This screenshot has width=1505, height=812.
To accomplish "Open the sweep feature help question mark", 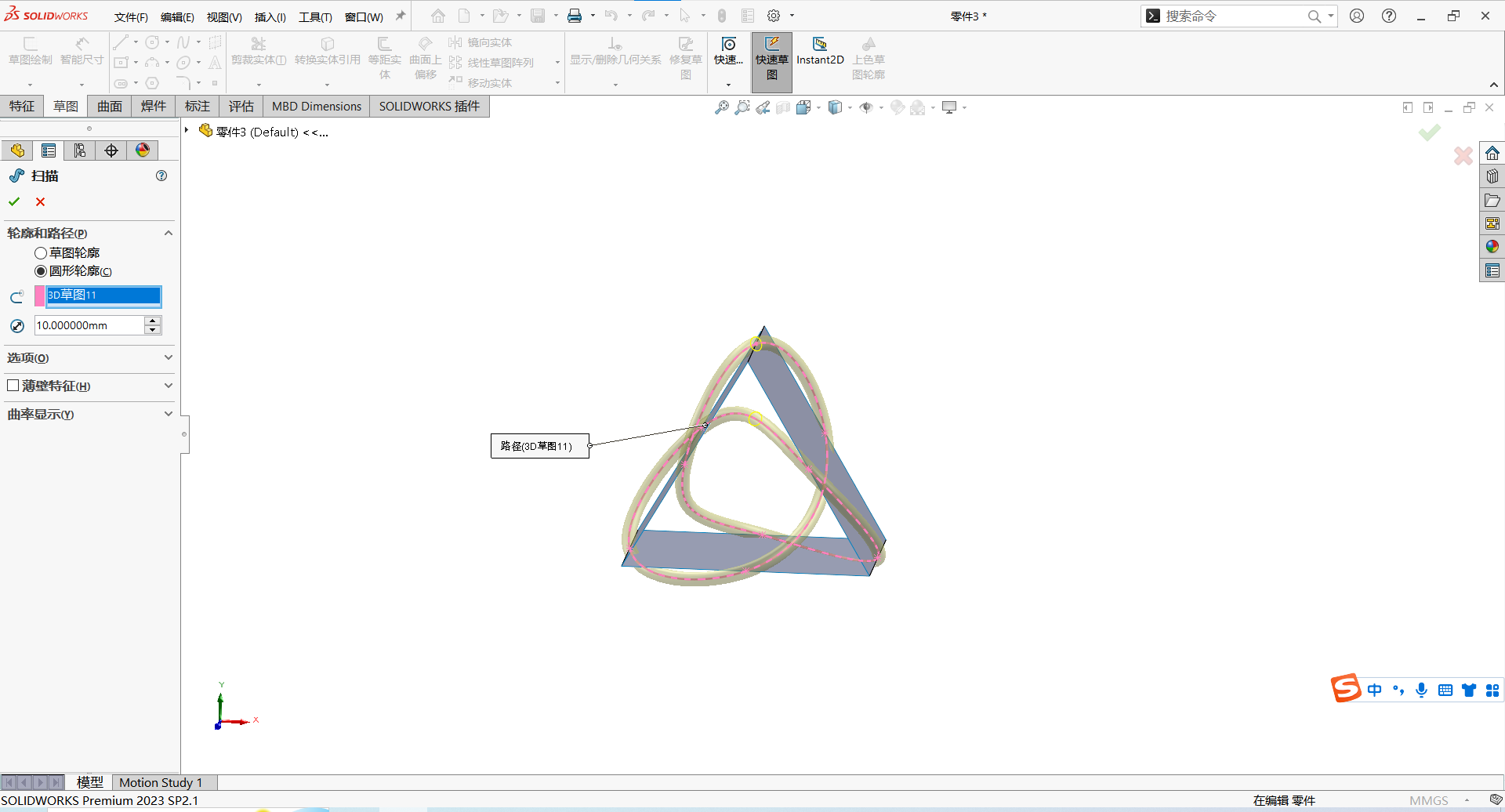I will point(161,176).
